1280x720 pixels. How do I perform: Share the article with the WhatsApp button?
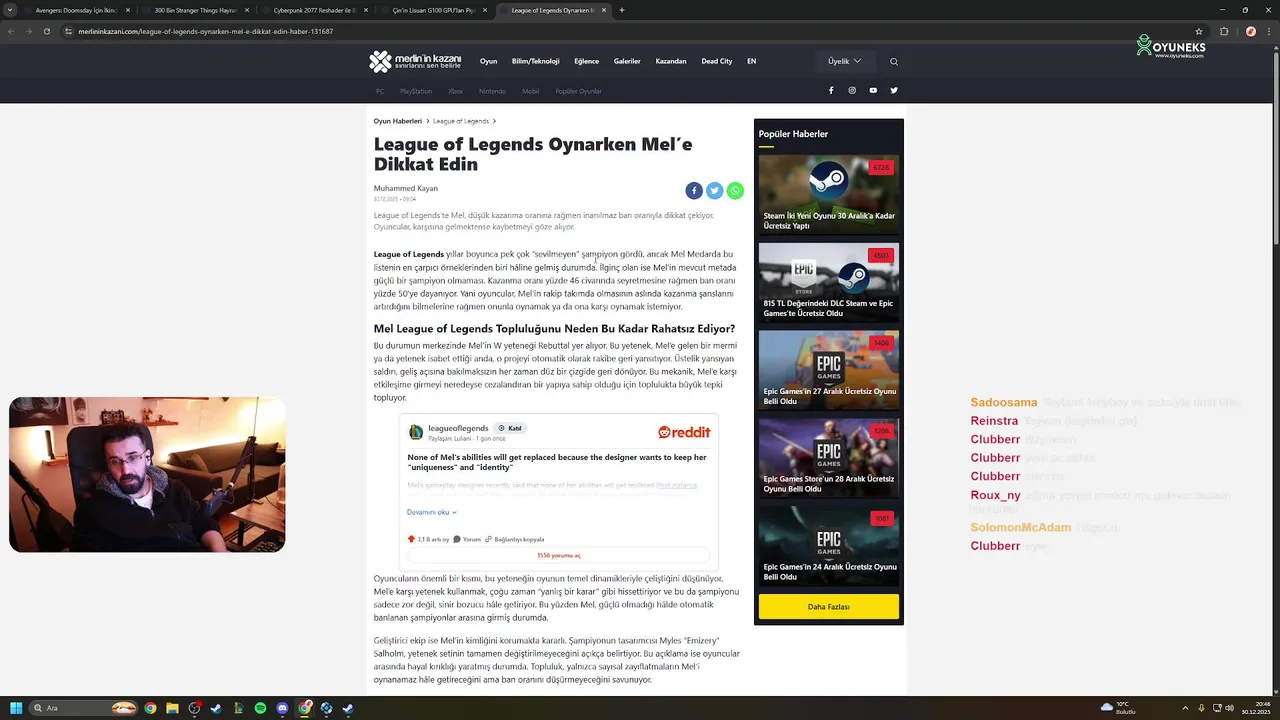click(x=736, y=190)
